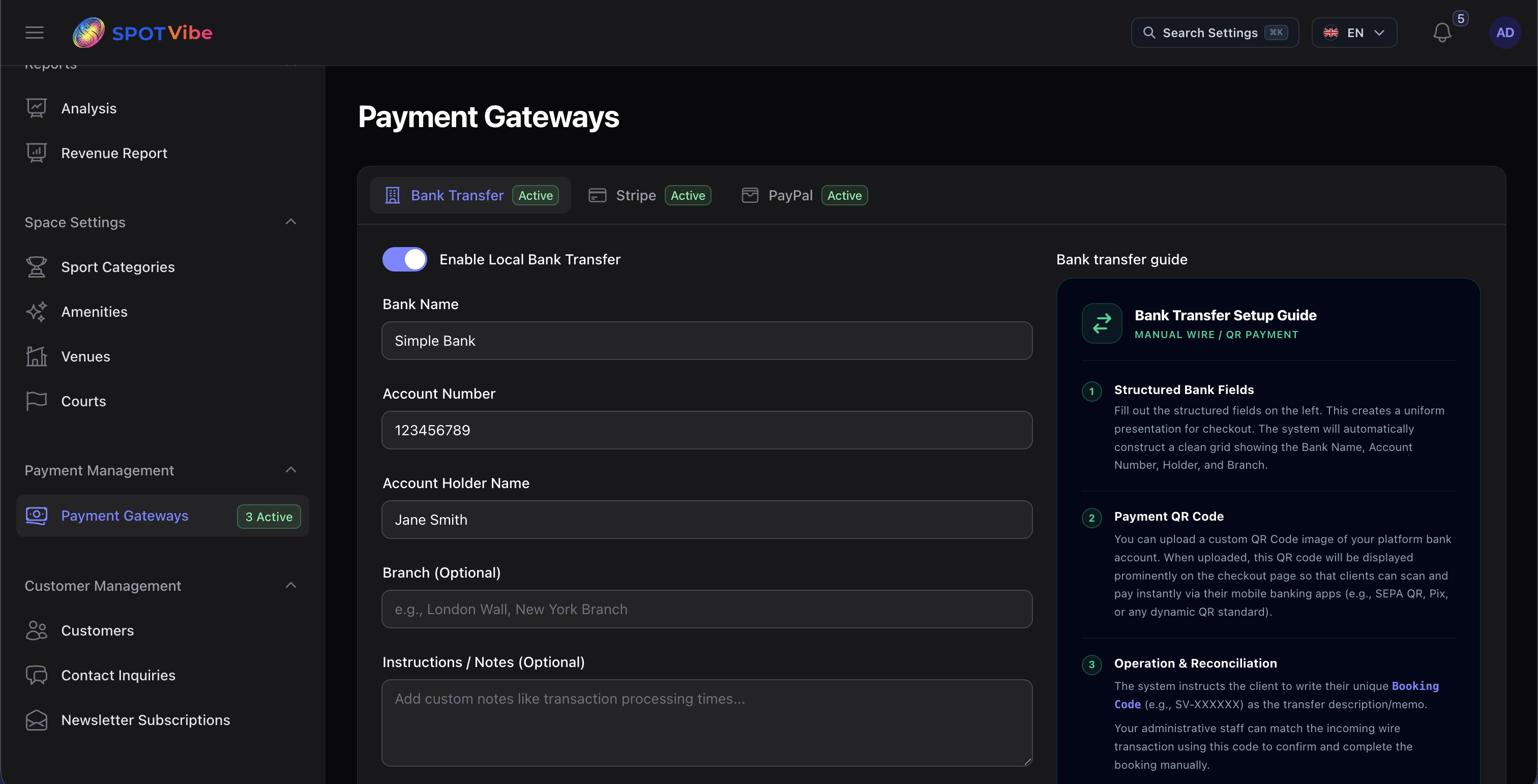Click the Search Settings box
1538x784 pixels.
tap(1215, 33)
